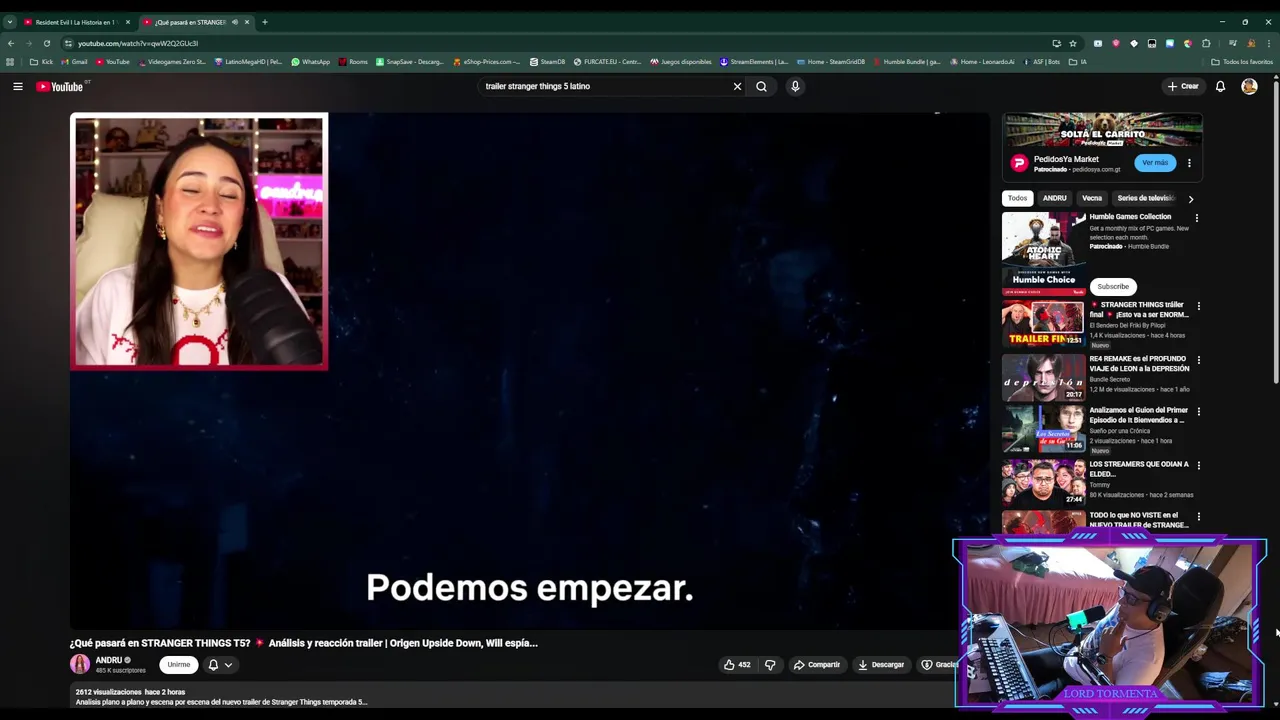Open the Kick bookmark

[x=42, y=62]
